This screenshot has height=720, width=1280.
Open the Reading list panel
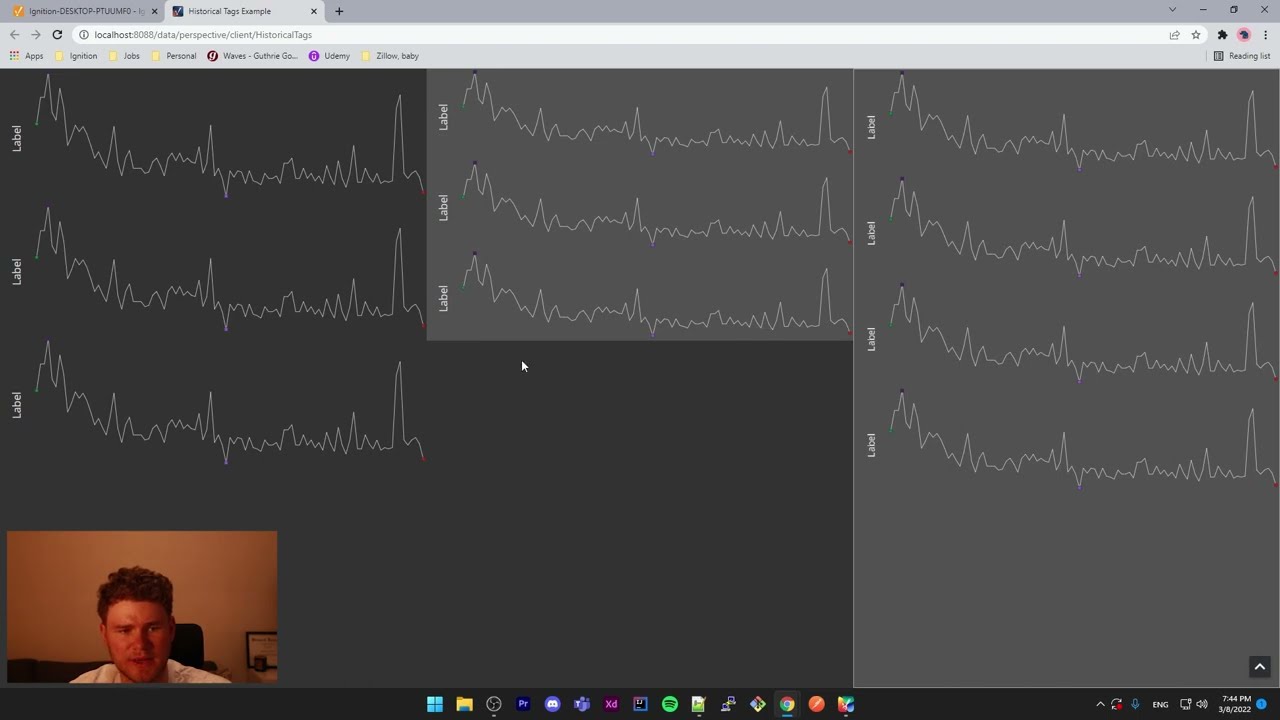[1242, 56]
